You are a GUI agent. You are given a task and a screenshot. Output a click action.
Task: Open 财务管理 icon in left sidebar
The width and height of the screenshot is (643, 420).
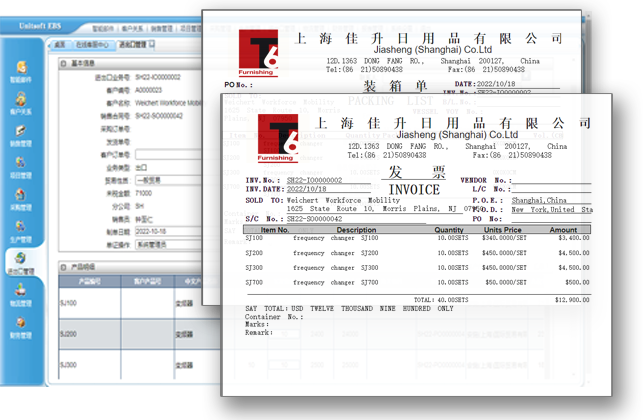(20, 330)
